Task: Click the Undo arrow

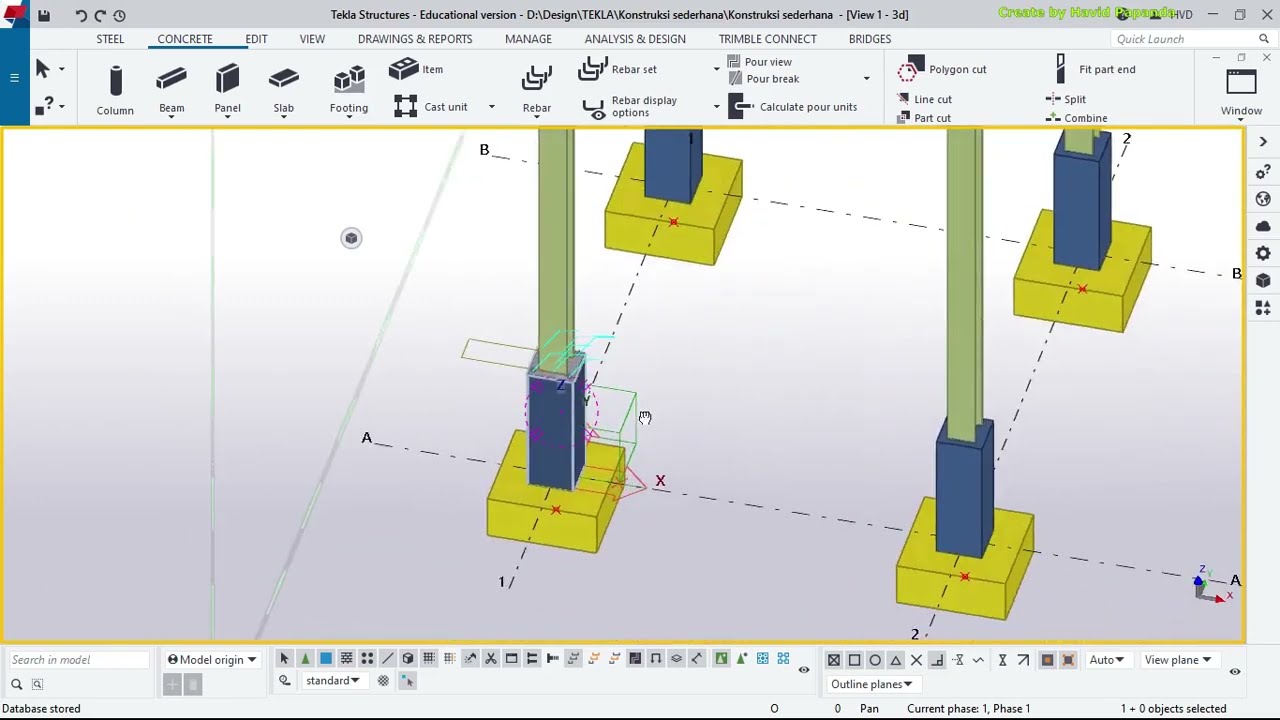Action: pyautogui.click(x=81, y=15)
